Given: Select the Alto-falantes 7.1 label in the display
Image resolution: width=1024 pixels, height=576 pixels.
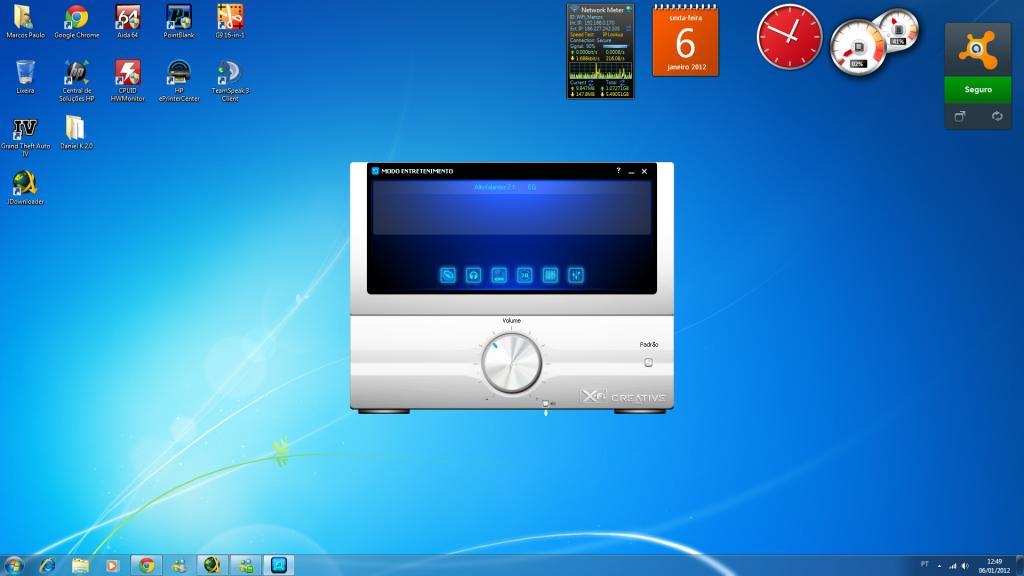Looking at the screenshot, I should (x=494, y=187).
